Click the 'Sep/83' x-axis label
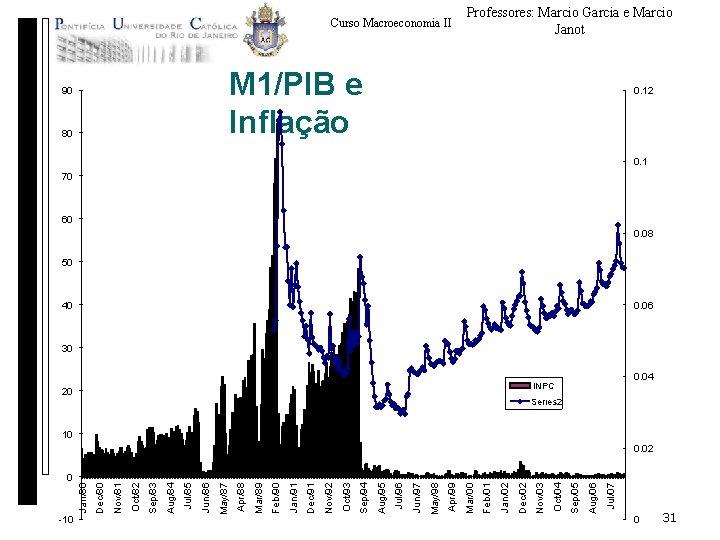Image resolution: width=720 pixels, height=540 pixels. [152, 497]
